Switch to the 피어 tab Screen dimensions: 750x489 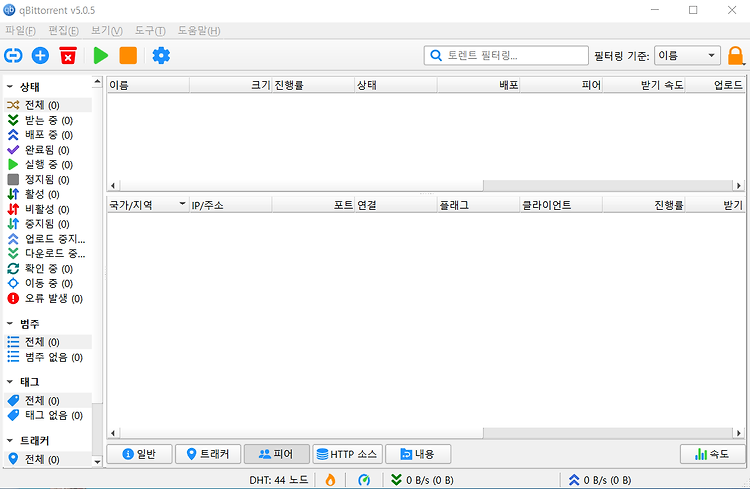coord(276,454)
